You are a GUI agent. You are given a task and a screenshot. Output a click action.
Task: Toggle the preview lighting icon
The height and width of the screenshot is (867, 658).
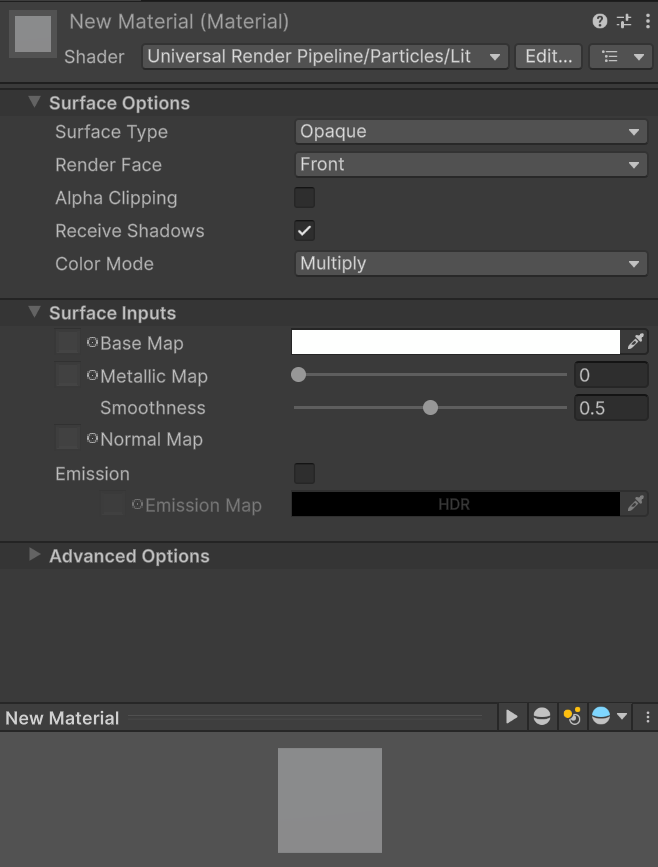click(x=572, y=717)
